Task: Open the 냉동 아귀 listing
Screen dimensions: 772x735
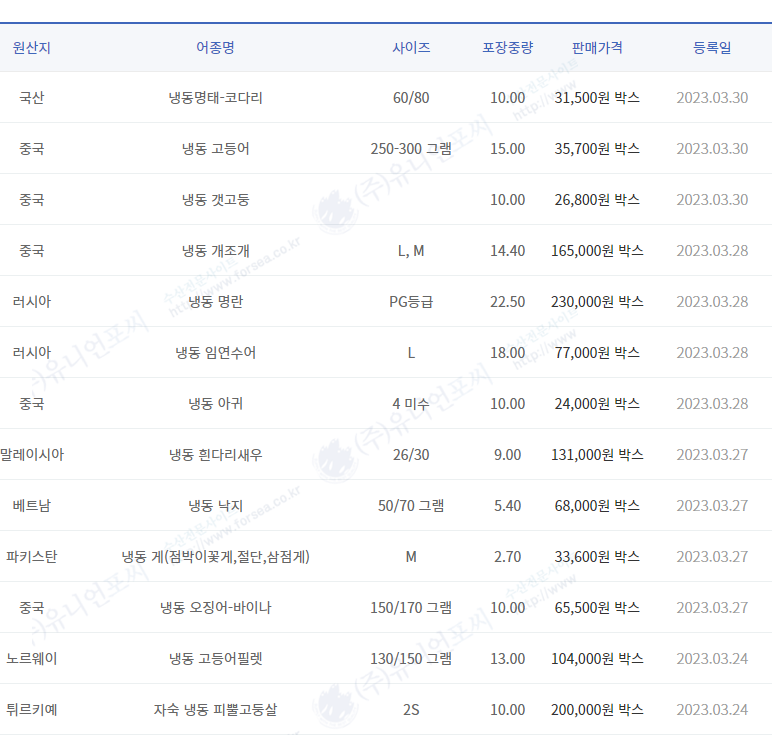Action: point(215,404)
